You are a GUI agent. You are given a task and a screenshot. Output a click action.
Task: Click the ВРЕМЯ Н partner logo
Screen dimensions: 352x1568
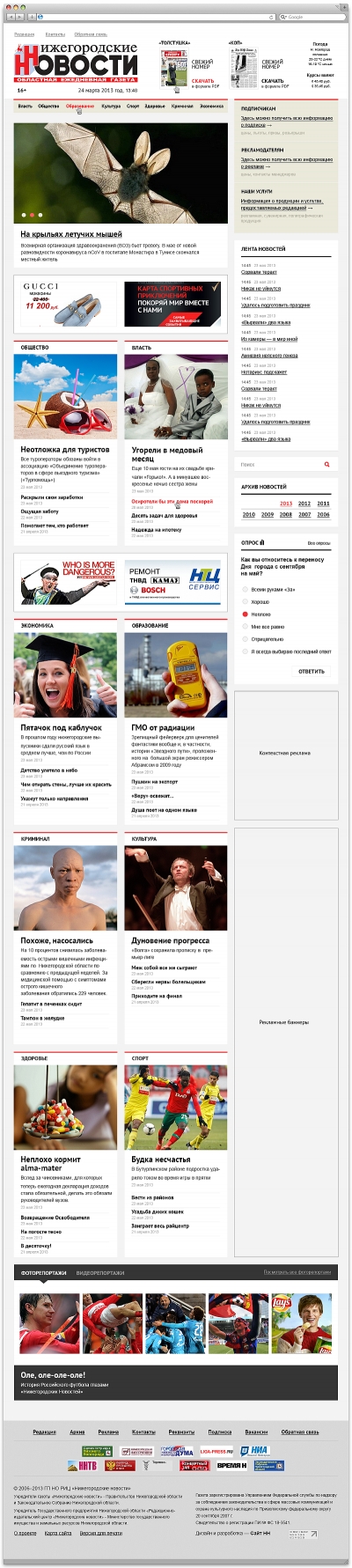(231, 1465)
